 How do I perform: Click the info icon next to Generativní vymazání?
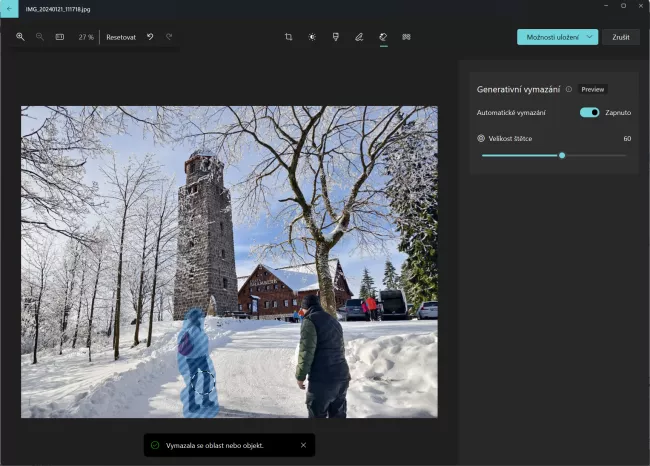(569, 89)
